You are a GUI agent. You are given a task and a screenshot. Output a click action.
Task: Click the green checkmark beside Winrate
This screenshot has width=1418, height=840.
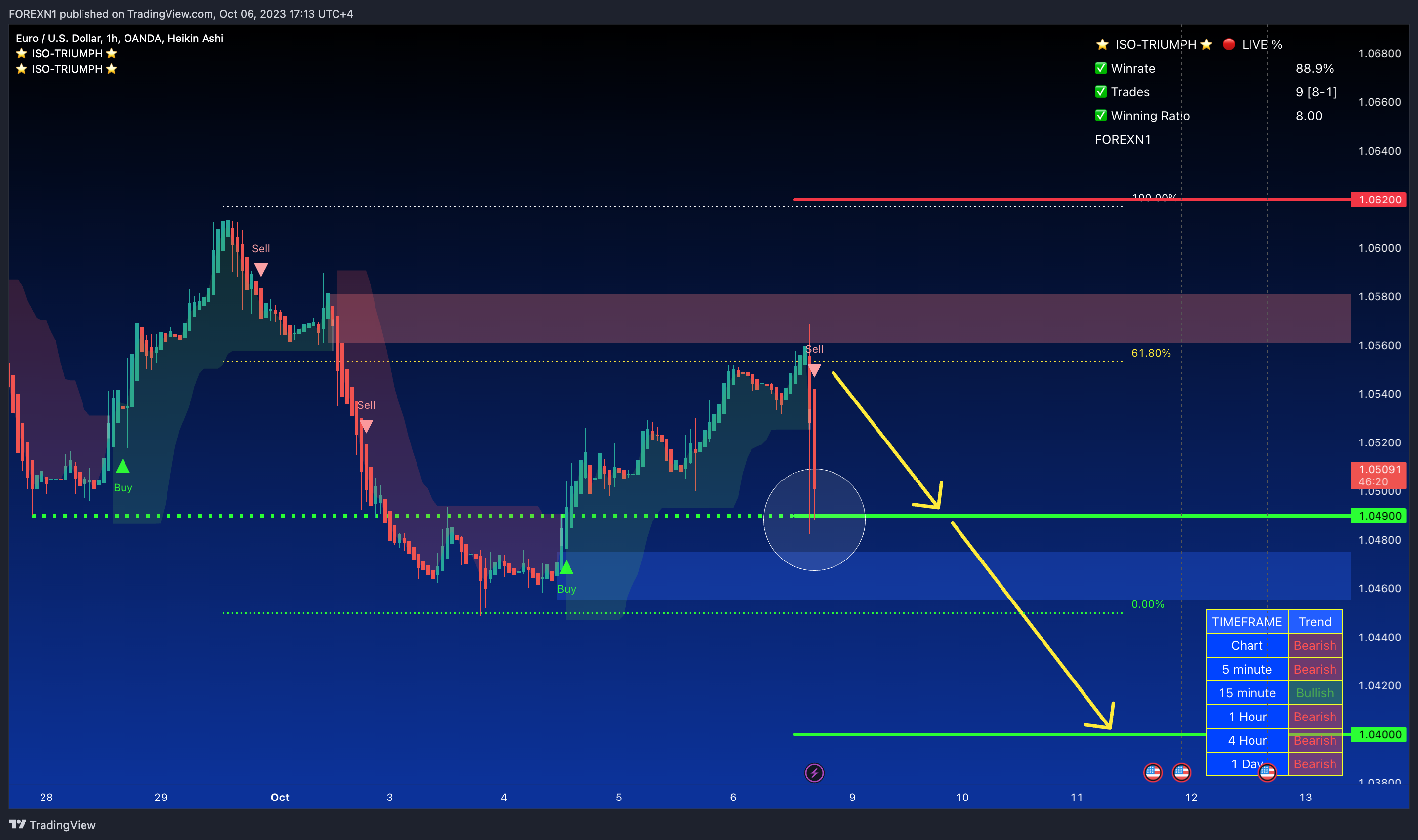pos(1100,68)
